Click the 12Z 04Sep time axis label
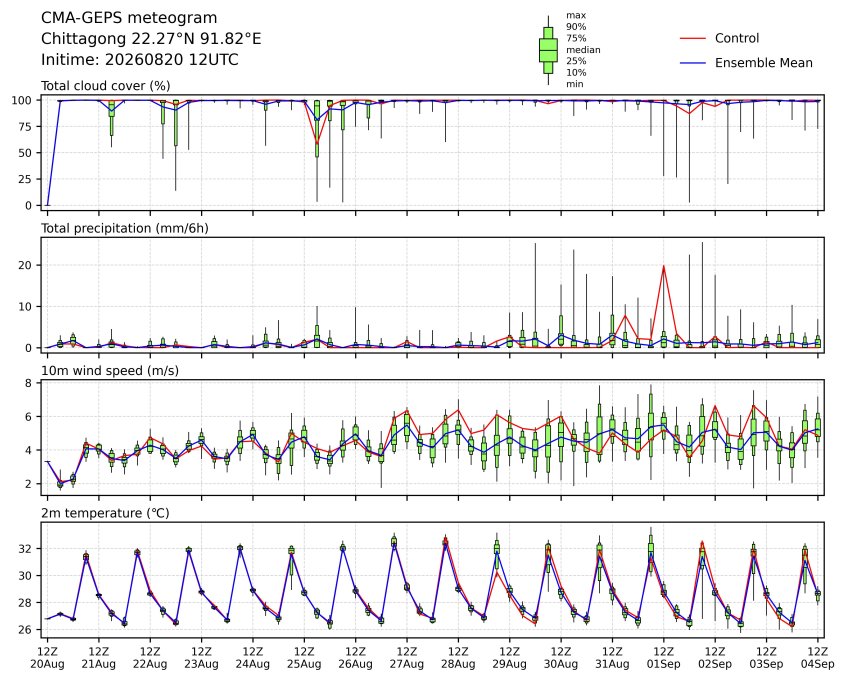 point(817,658)
